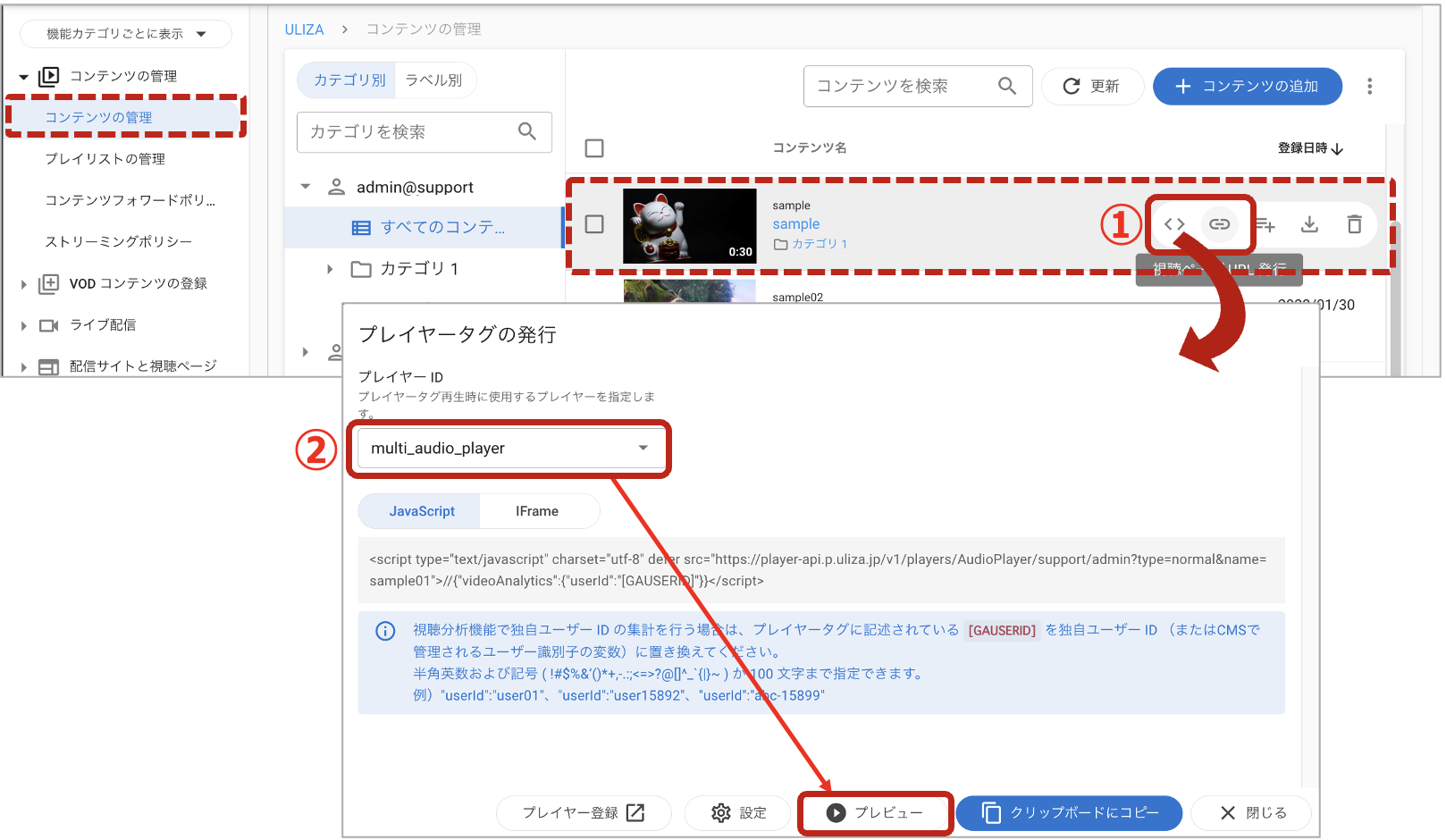The height and width of the screenshot is (840, 1446).
Task: Click the add-to-playlist icon for sample
Action: [x=1265, y=224]
